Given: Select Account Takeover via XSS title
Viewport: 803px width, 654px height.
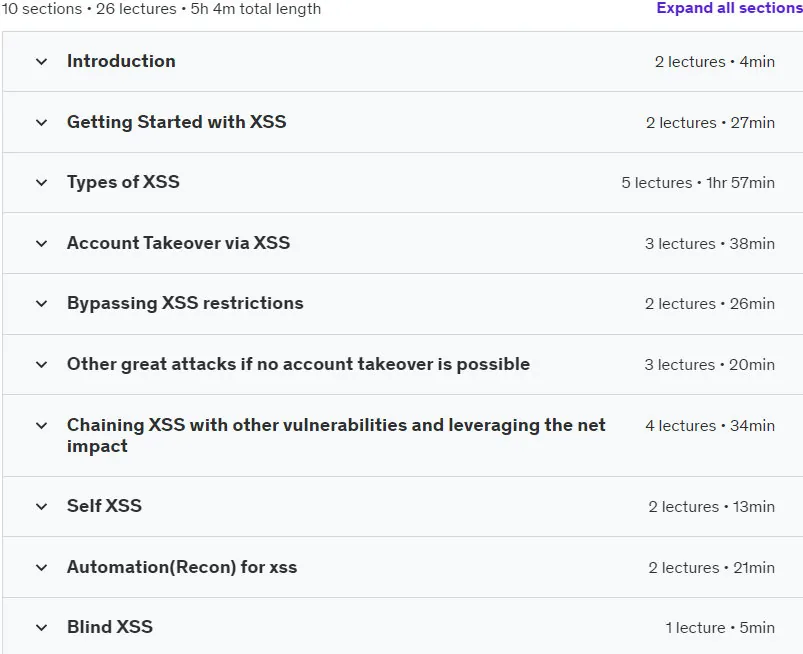Looking at the screenshot, I should [x=179, y=242].
